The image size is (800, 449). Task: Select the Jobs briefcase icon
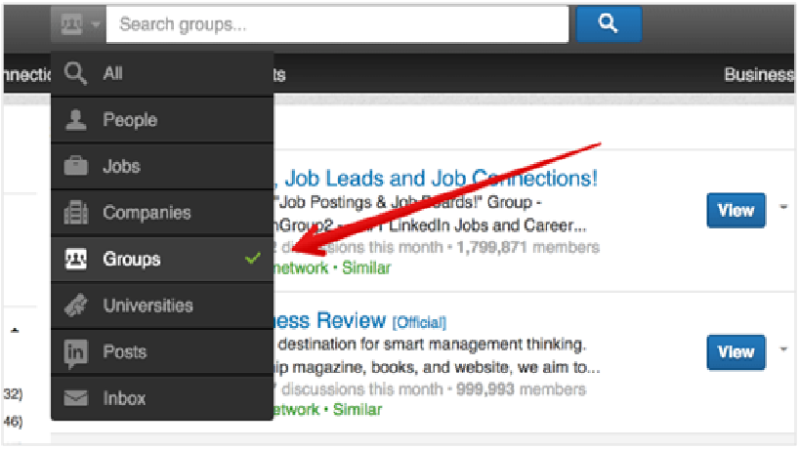76,166
